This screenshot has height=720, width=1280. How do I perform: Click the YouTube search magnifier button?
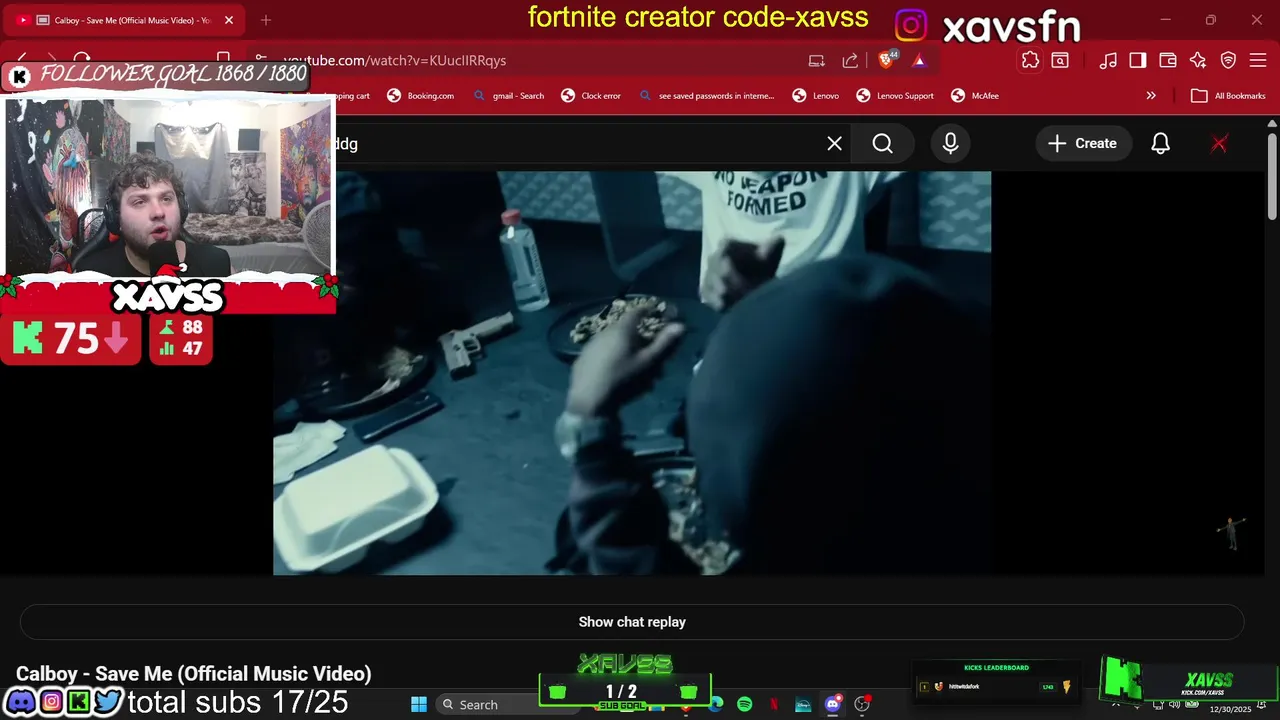[882, 143]
